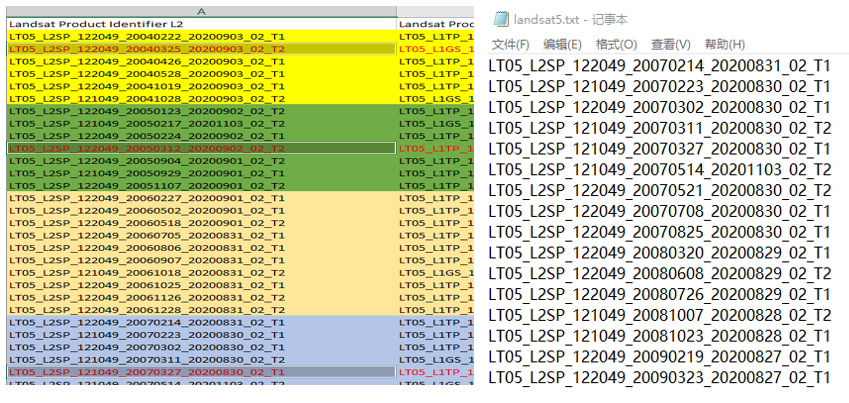Select cell LT05_L2SP_122049_20051107_20200901_02_T2
The image size is (849, 403).
(201, 186)
